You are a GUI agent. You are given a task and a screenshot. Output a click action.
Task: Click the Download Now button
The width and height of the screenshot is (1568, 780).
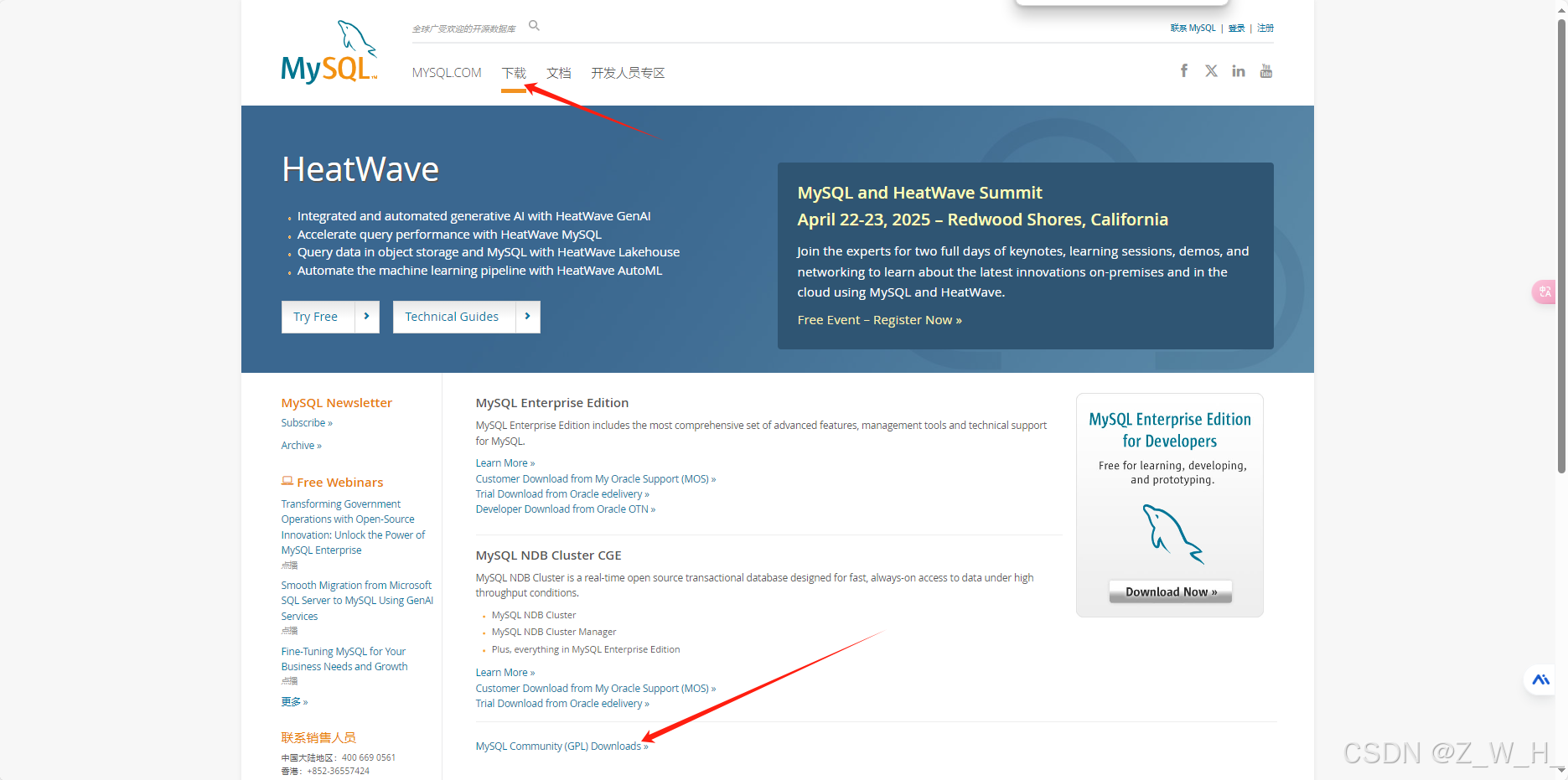click(x=1171, y=591)
